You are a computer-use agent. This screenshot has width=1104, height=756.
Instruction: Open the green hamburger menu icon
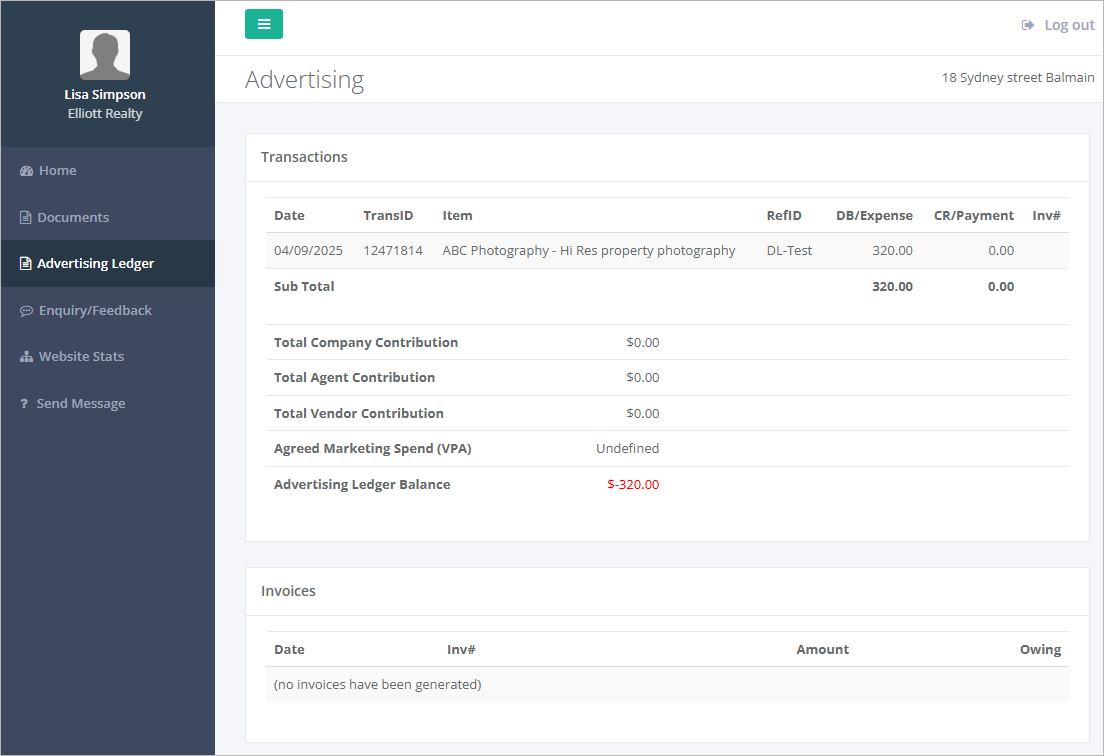tap(263, 23)
